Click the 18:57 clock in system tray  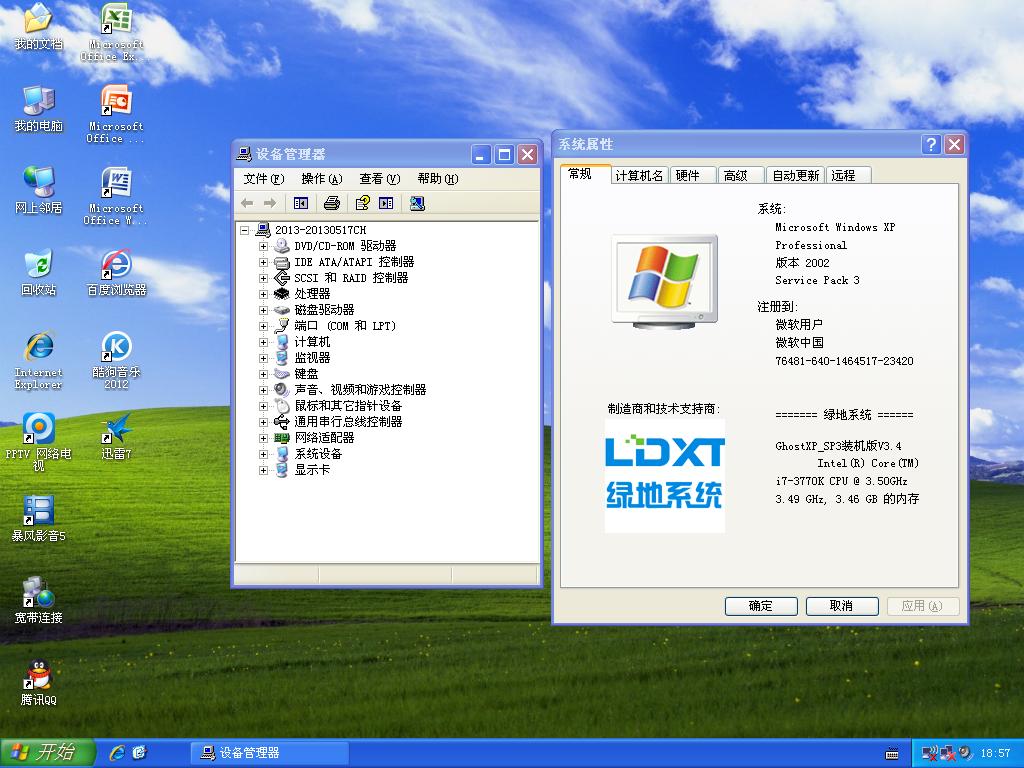coord(995,754)
